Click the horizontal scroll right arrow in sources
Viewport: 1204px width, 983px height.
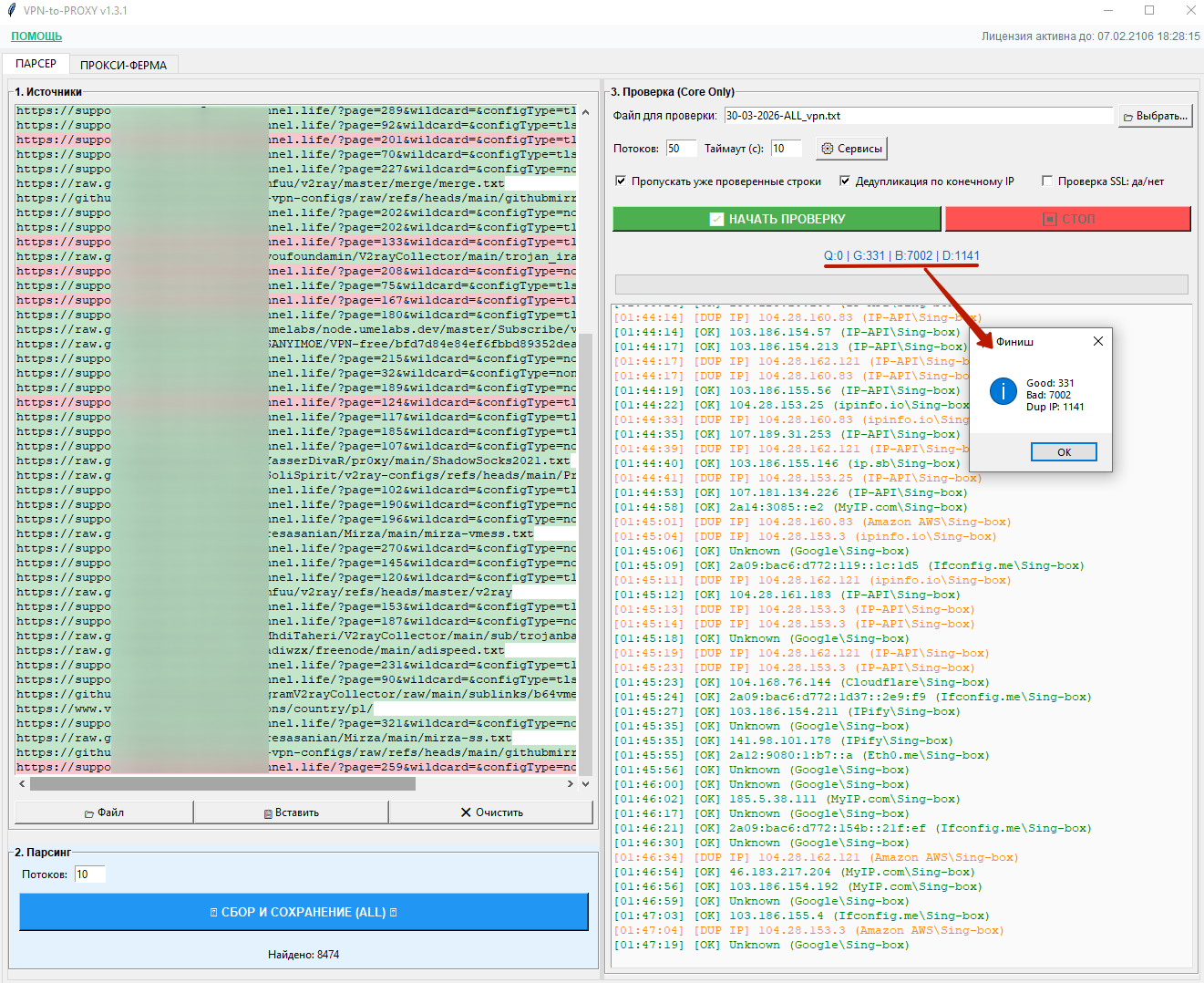pyautogui.click(x=571, y=783)
